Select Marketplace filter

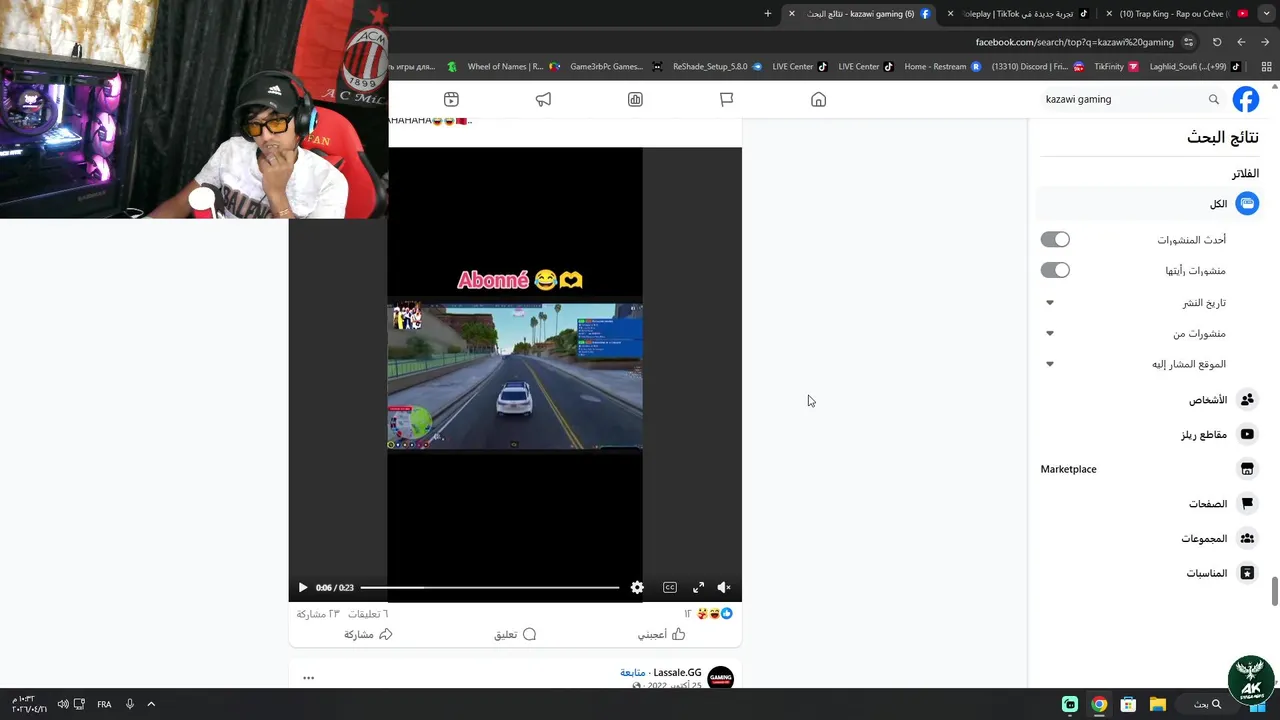click(x=1149, y=469)
